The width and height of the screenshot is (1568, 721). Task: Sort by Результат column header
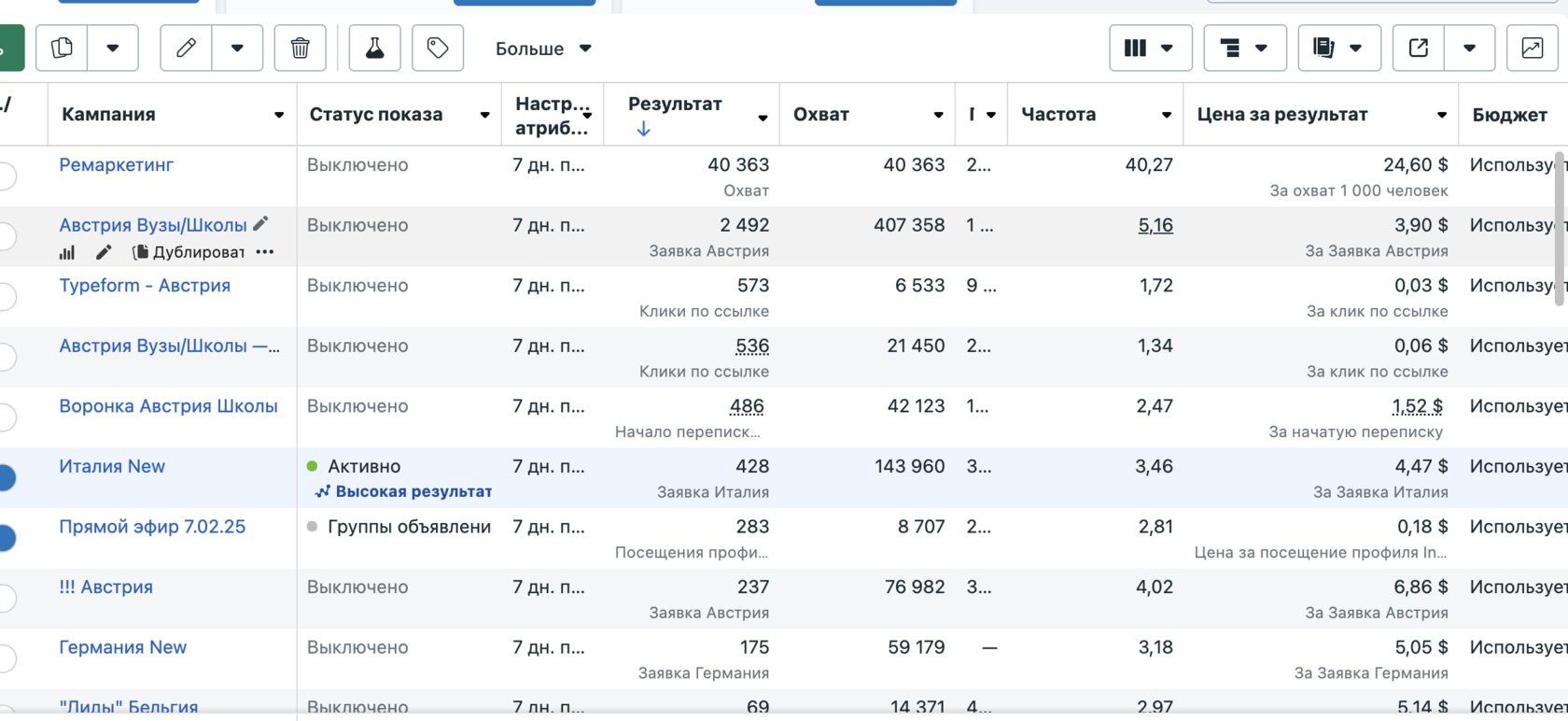coord(675,105)
